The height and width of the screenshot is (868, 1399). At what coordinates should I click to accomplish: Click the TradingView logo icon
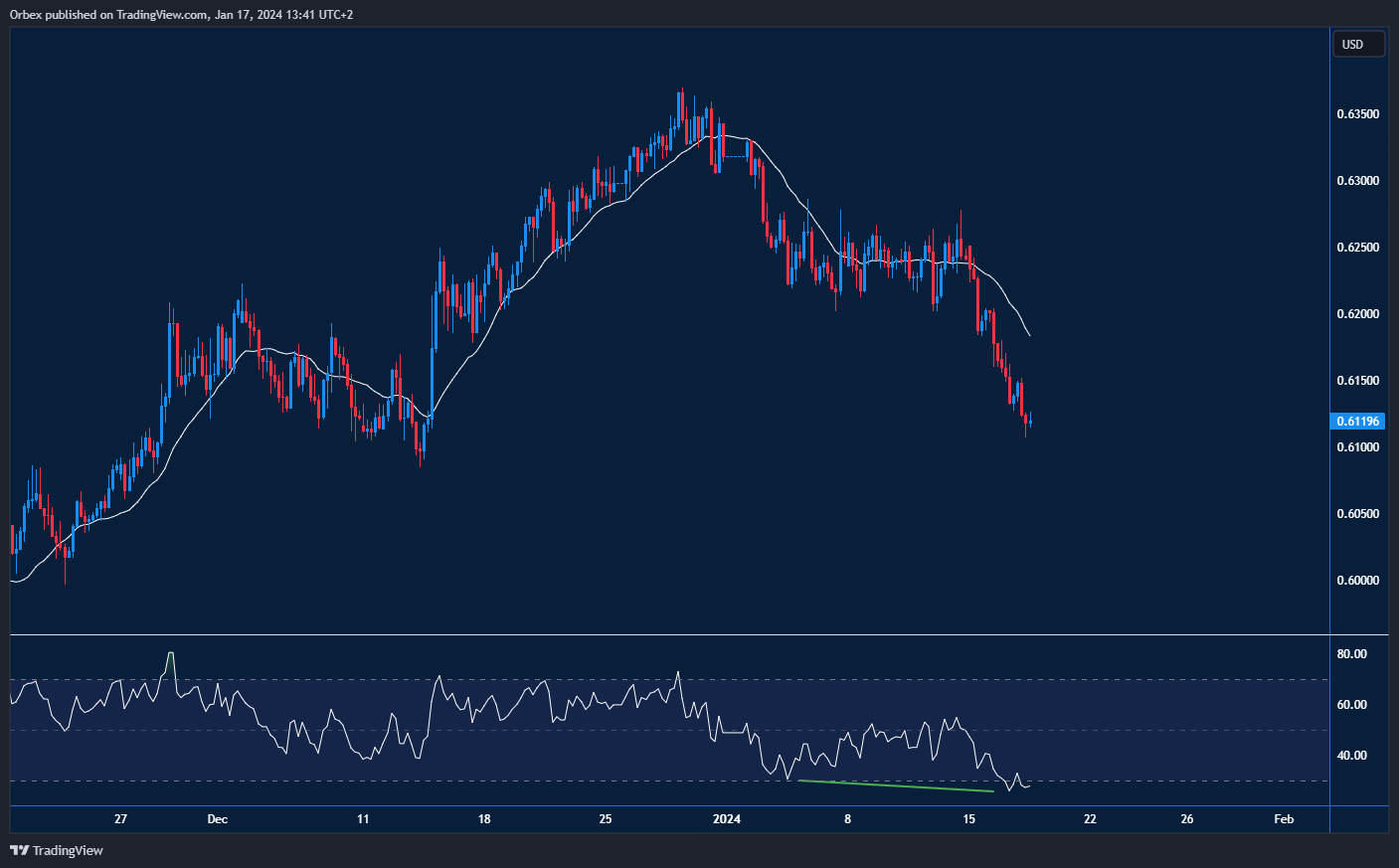pyautogui.click(x=18, y=851)
